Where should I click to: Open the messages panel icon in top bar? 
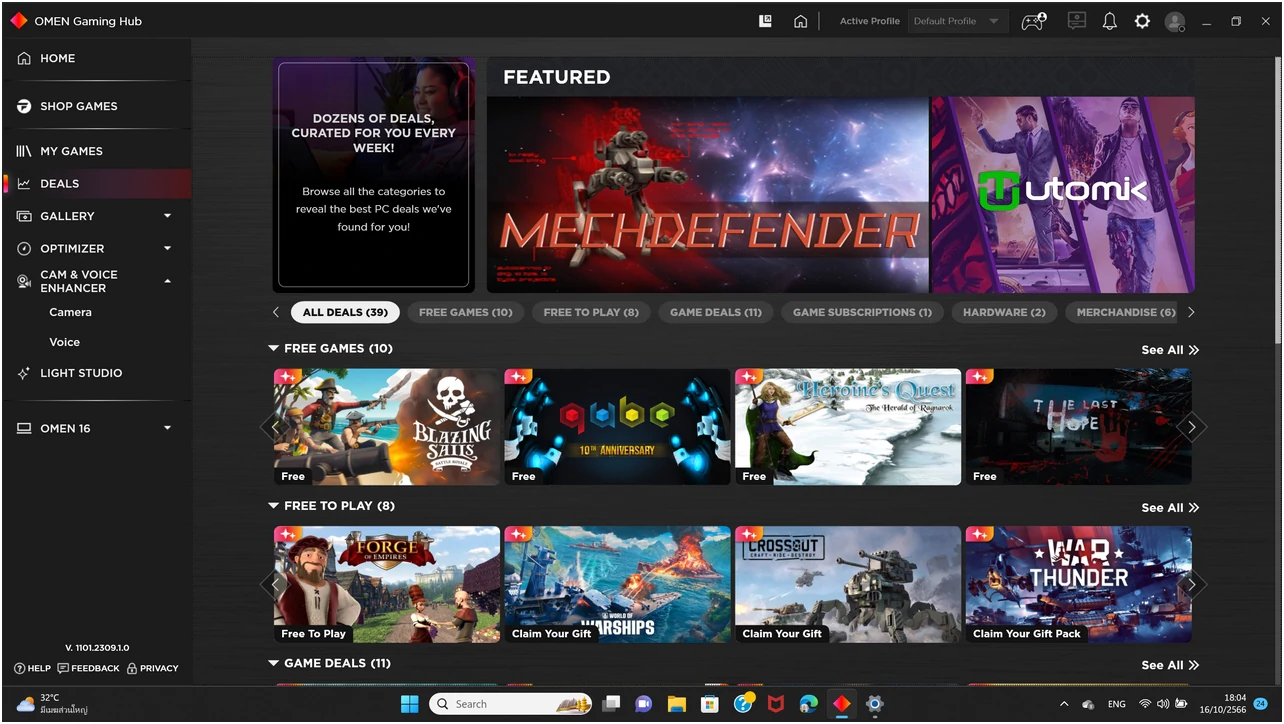coord(1076,21)
